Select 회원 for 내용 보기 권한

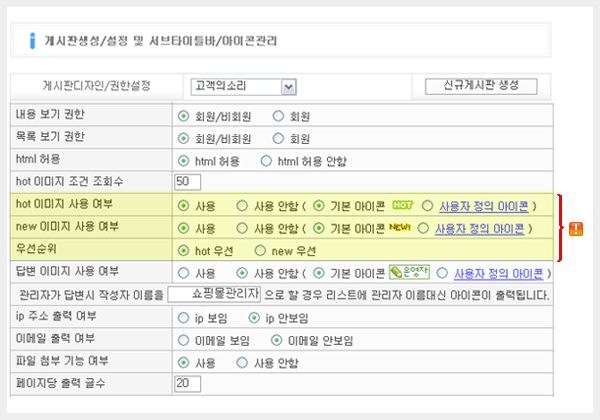(x=279, y=116)
